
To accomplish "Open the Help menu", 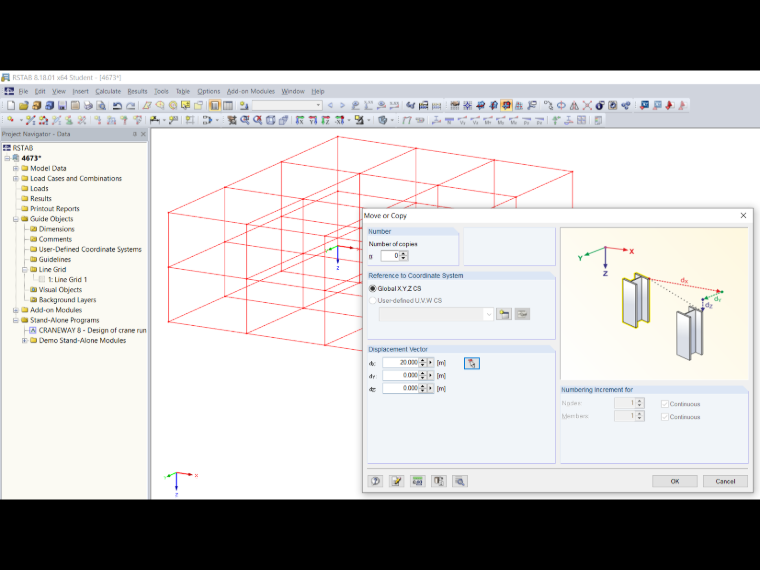I will (318, 91).
